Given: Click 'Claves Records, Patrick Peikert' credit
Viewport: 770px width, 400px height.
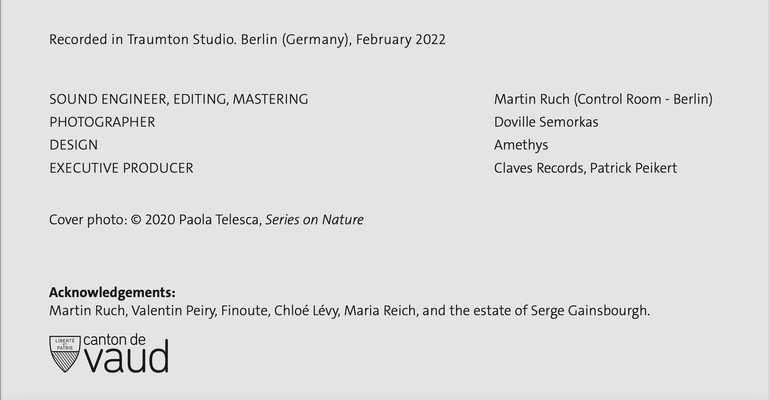Looking at the screenshot, I should (x=585, y=168).
